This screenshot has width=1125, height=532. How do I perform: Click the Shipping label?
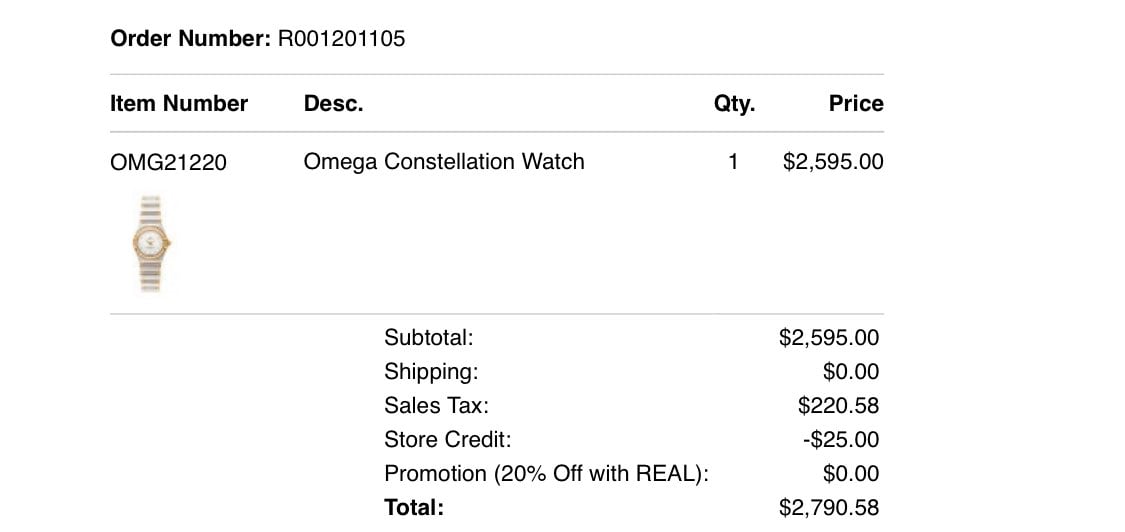pos(431,372)
